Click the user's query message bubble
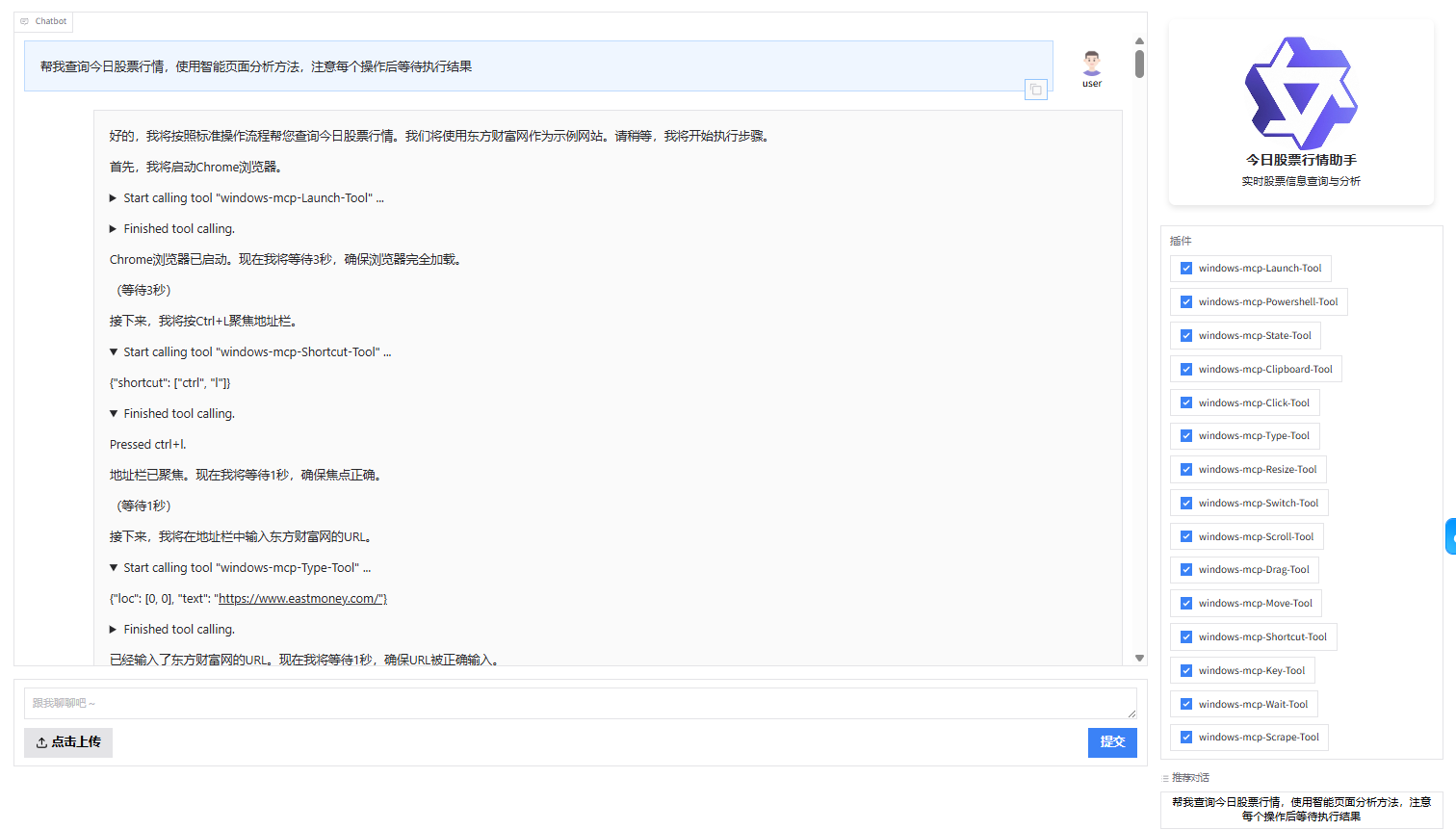The image size is (1456, 830). point(538,66)
